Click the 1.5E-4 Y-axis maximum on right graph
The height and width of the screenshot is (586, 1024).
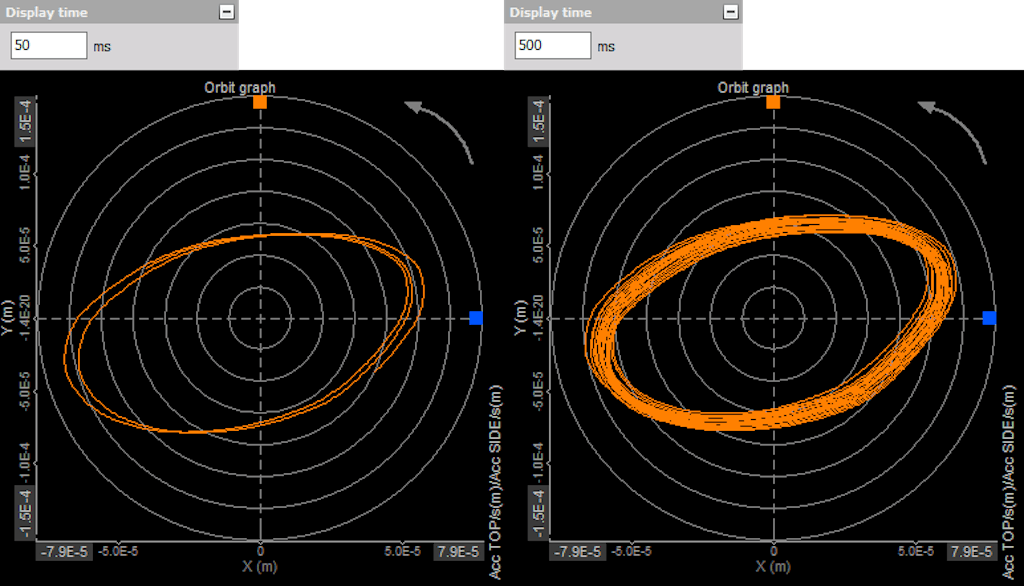[x=539, y=123]
